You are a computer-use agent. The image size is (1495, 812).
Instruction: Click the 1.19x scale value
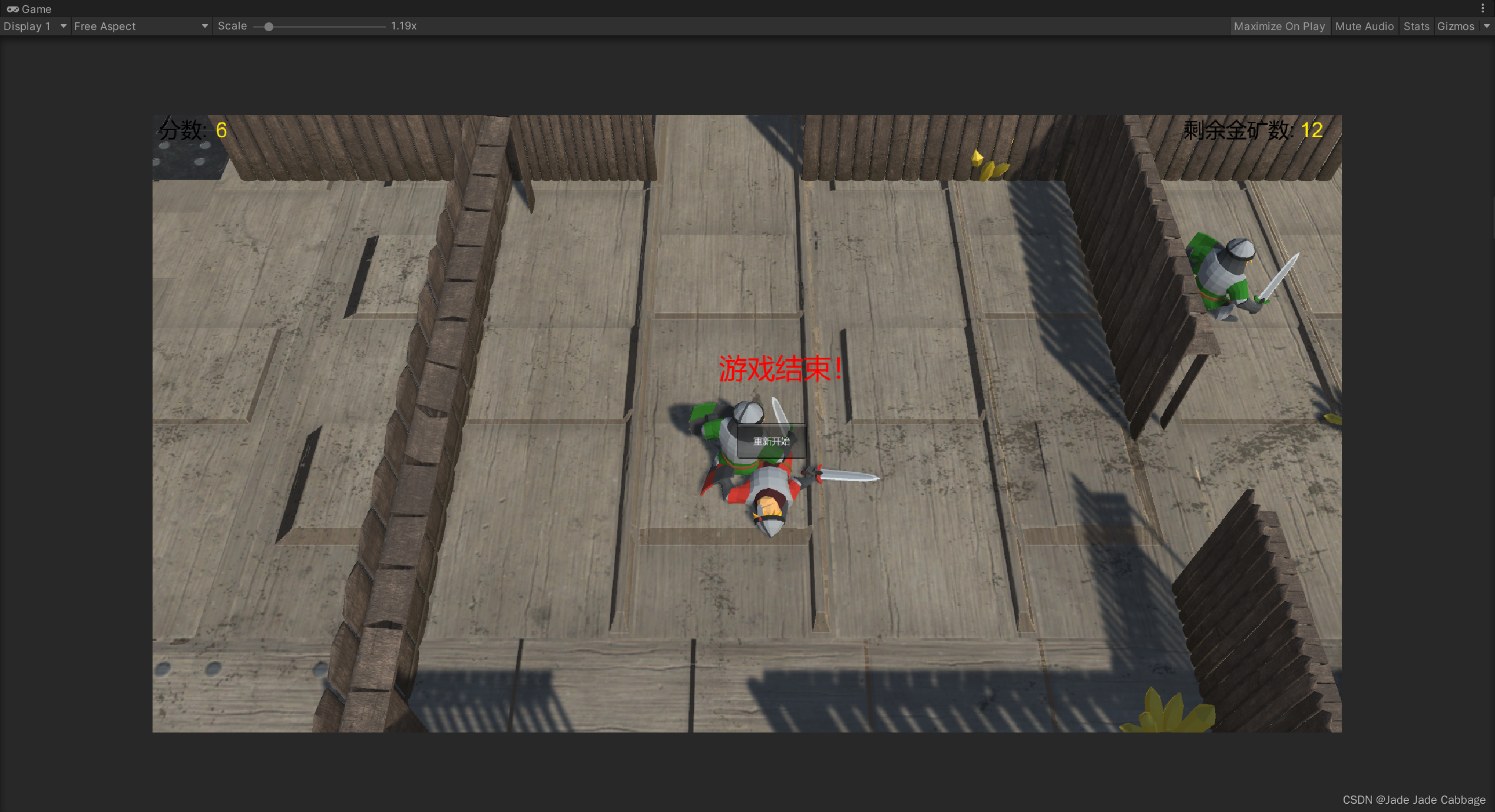[x=403, y=26]
